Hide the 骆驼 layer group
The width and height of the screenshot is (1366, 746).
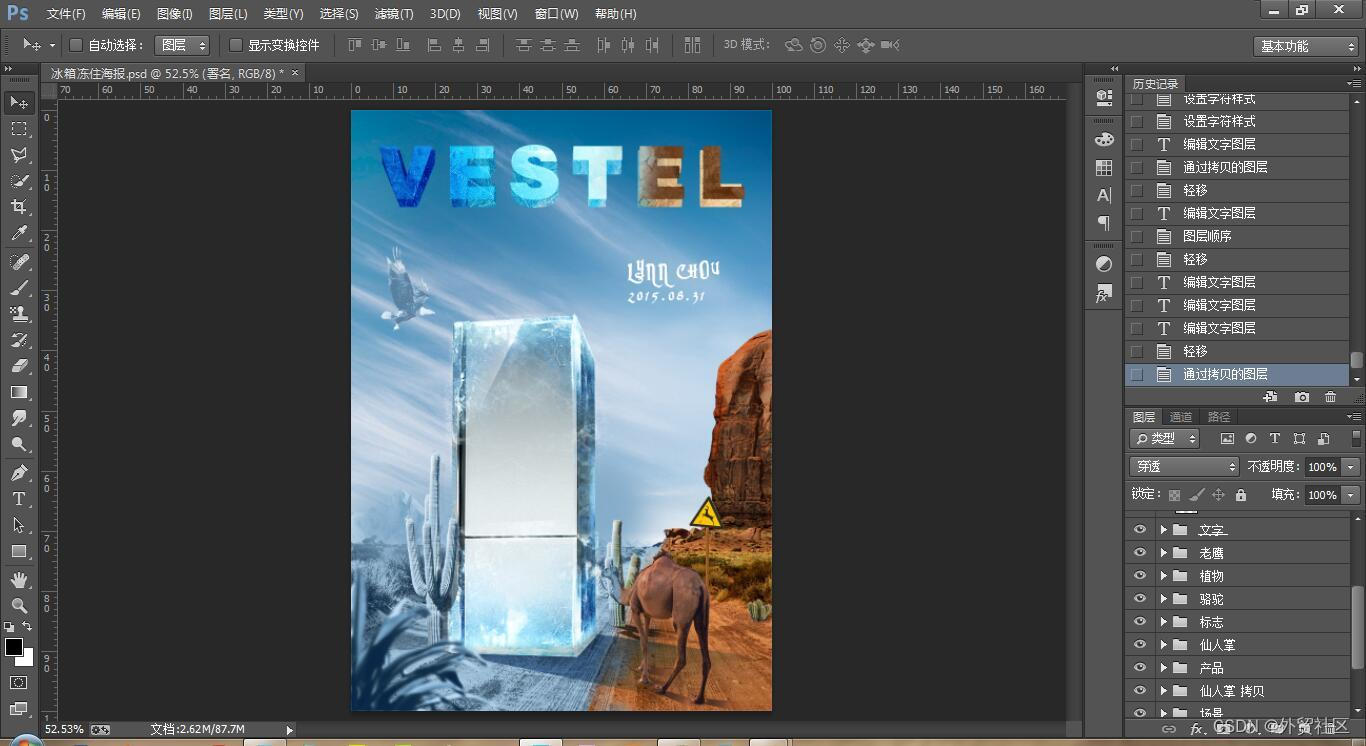tap(1139, 598)
